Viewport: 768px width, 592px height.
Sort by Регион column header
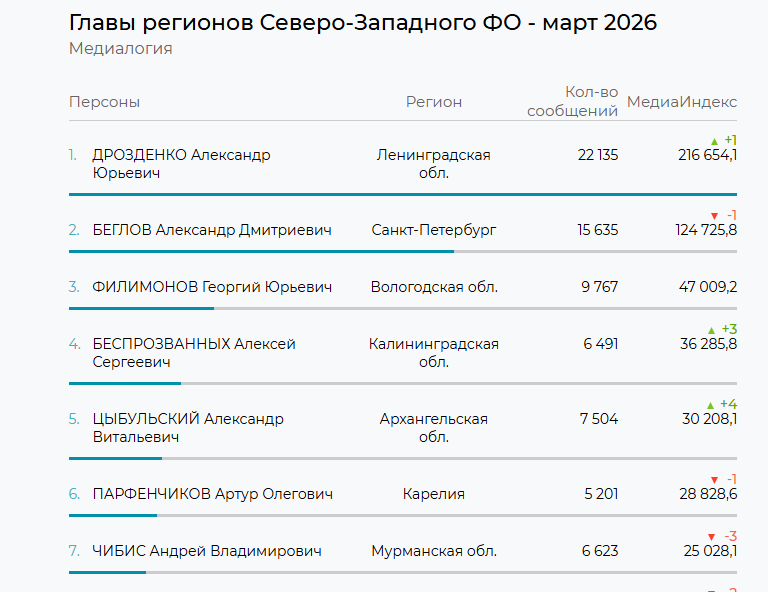coord(434,102)
